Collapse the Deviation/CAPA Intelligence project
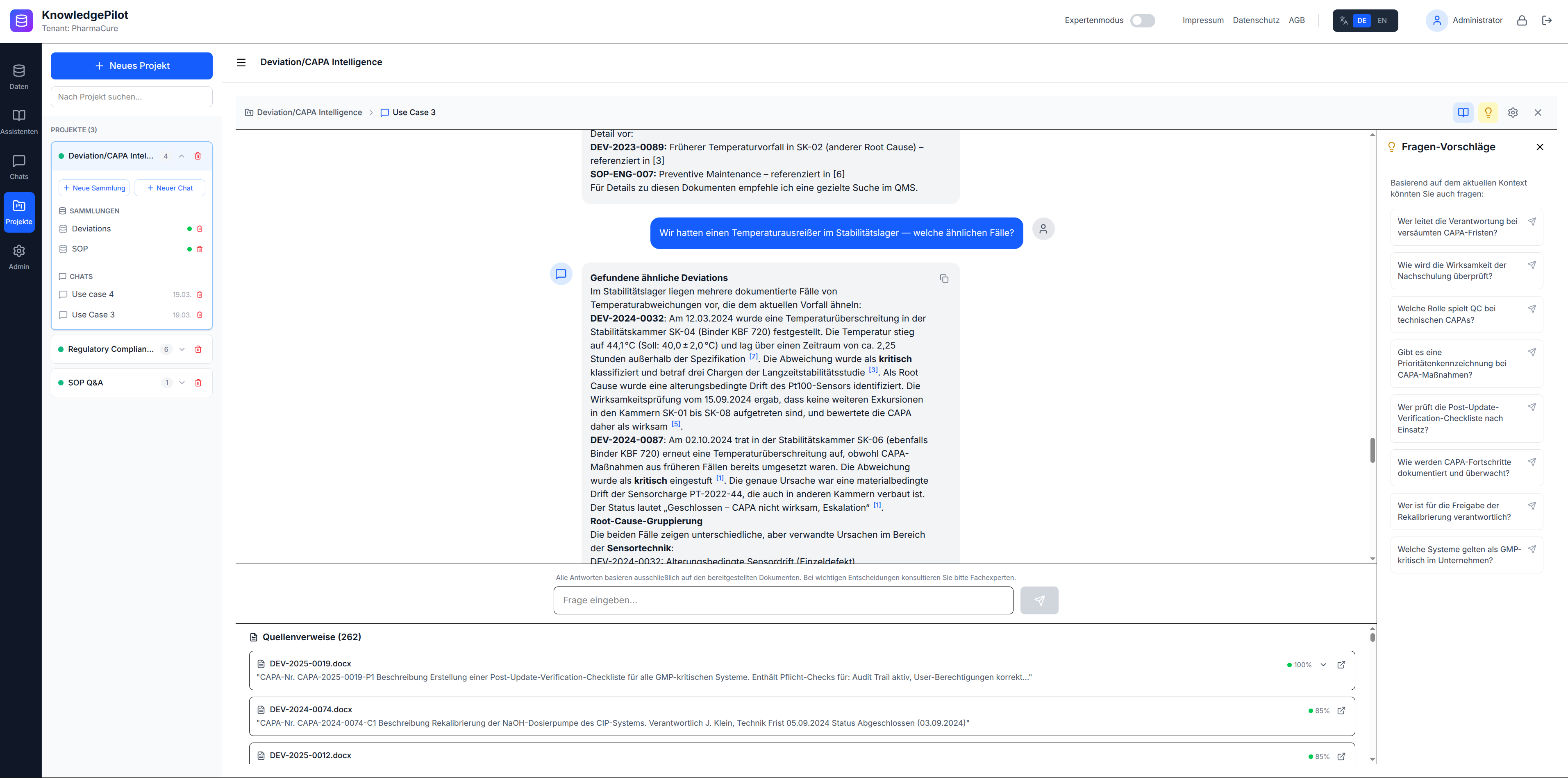The width and height of the screenshot is (1568, 779). pos(182,156)
